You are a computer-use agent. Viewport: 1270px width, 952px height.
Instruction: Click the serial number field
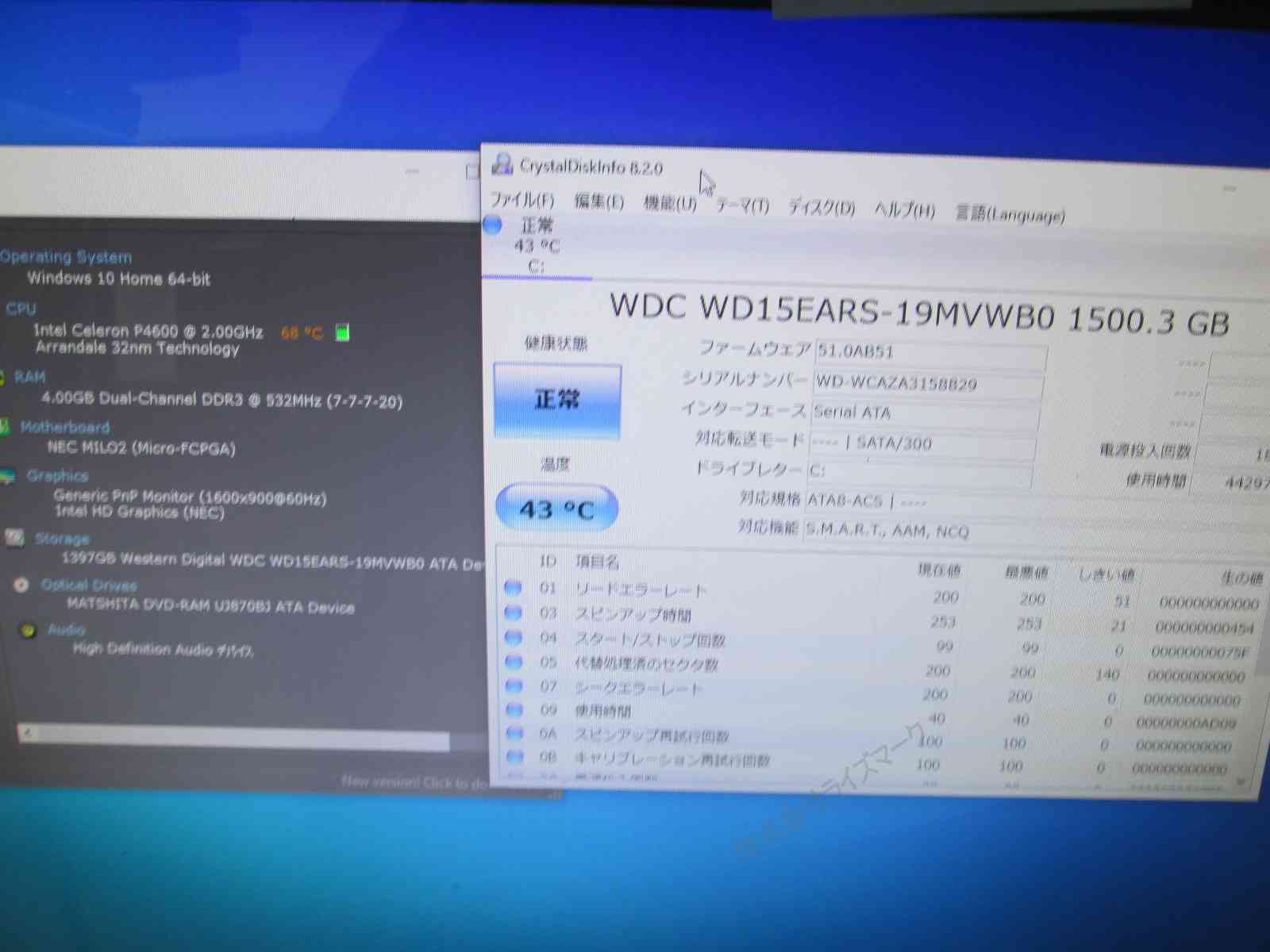pos(927,384)
